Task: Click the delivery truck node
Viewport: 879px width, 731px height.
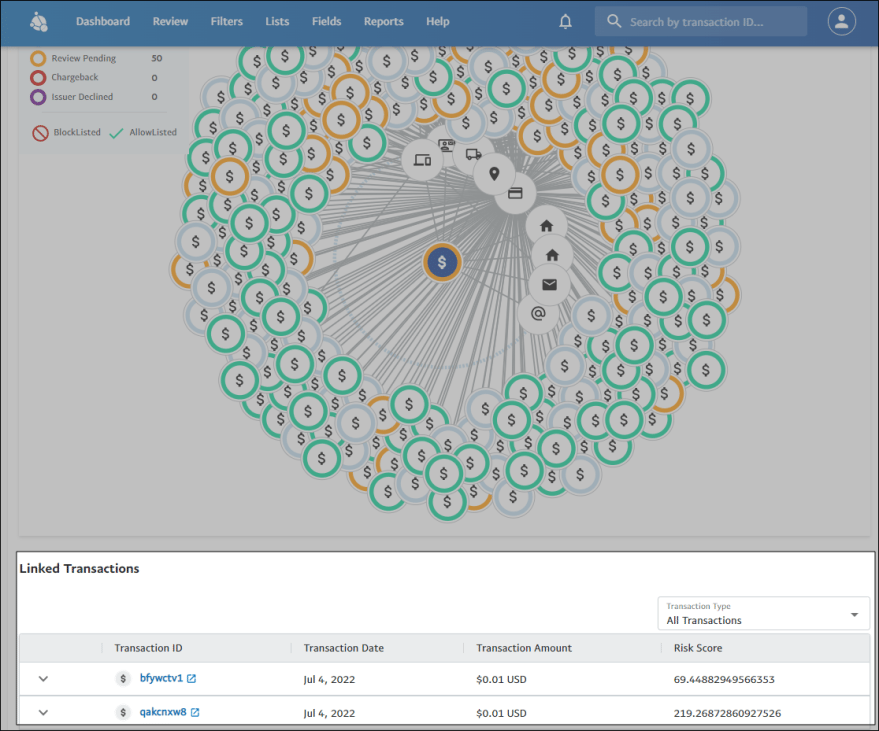Action: tap(473, 154)
